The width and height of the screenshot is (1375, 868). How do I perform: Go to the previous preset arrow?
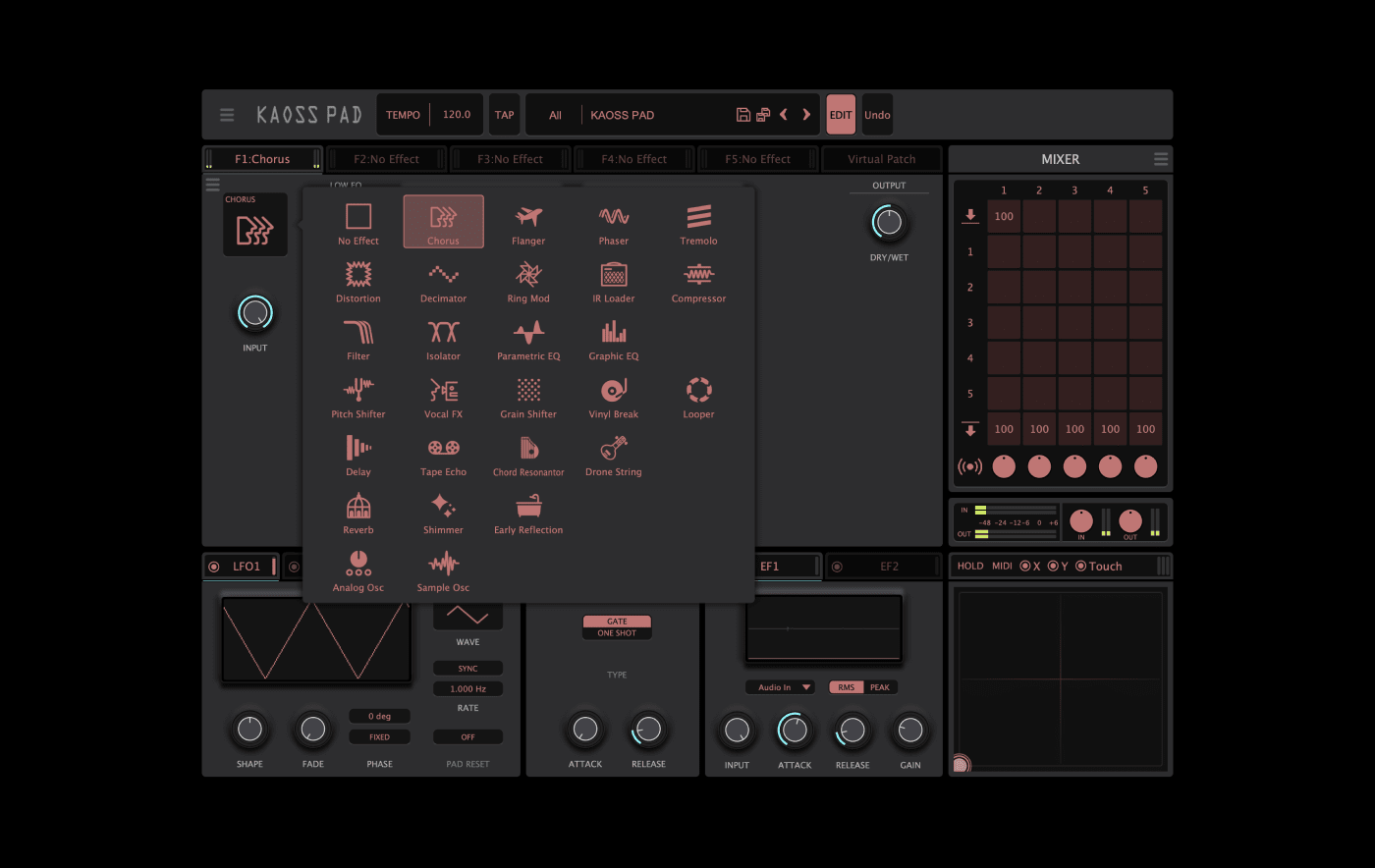[784, 115]
